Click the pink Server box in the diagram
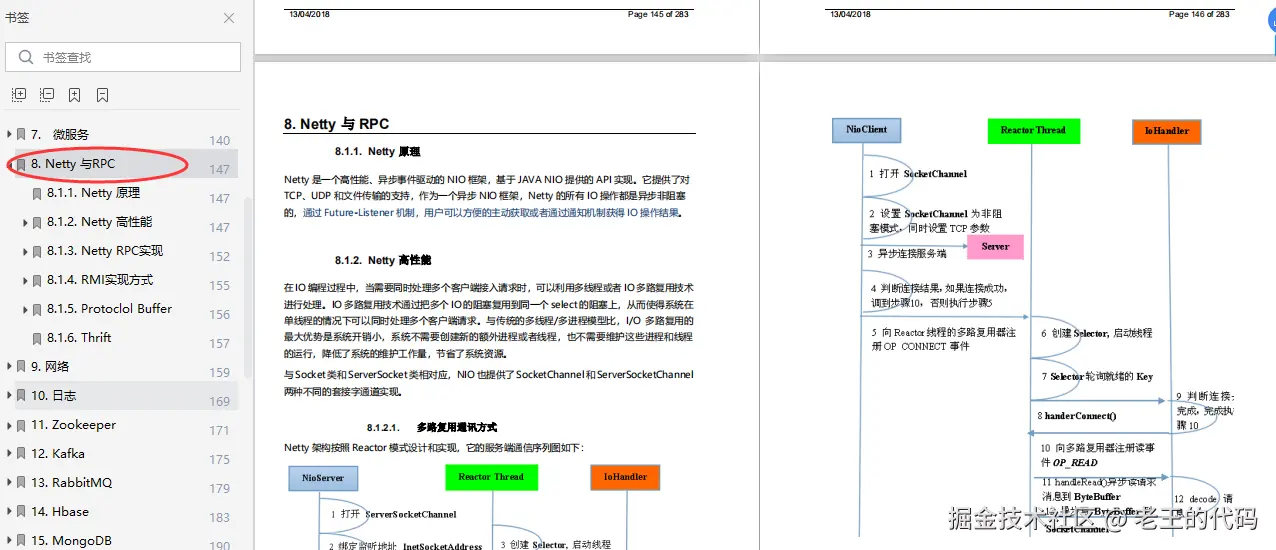This screenshot has width=1276, height=550. point(995,246)
